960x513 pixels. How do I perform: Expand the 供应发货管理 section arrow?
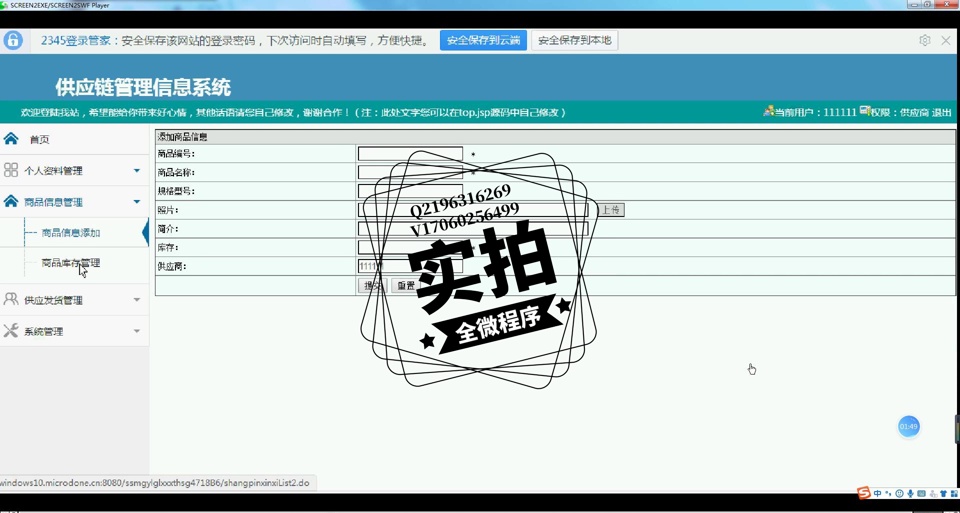pos(137,300)
